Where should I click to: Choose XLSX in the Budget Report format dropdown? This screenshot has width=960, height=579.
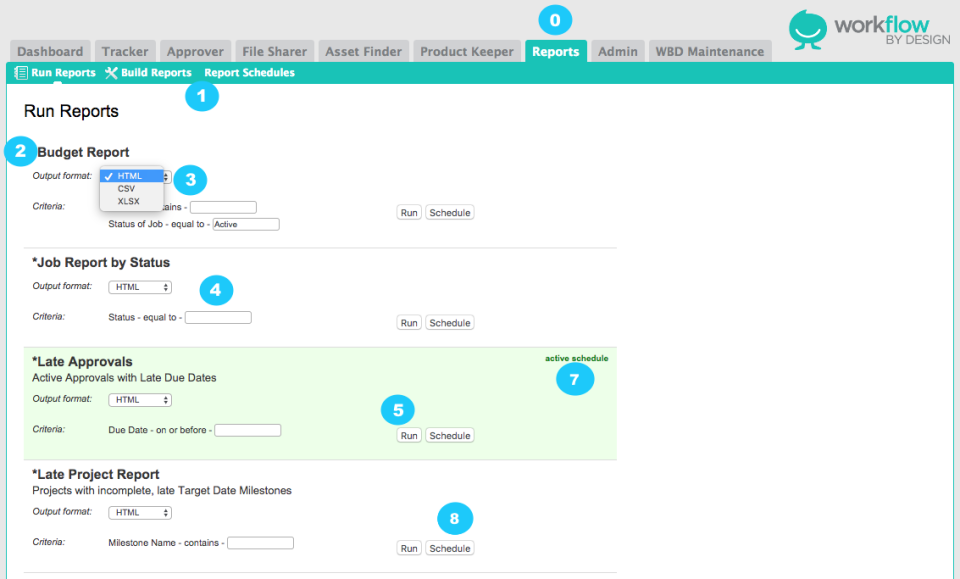126,200
